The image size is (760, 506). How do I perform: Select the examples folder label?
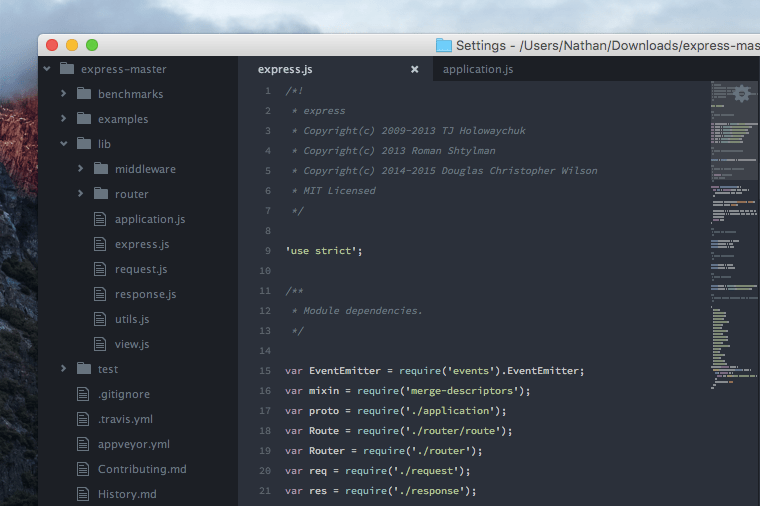pyautogui.click(x=123, y=119)
